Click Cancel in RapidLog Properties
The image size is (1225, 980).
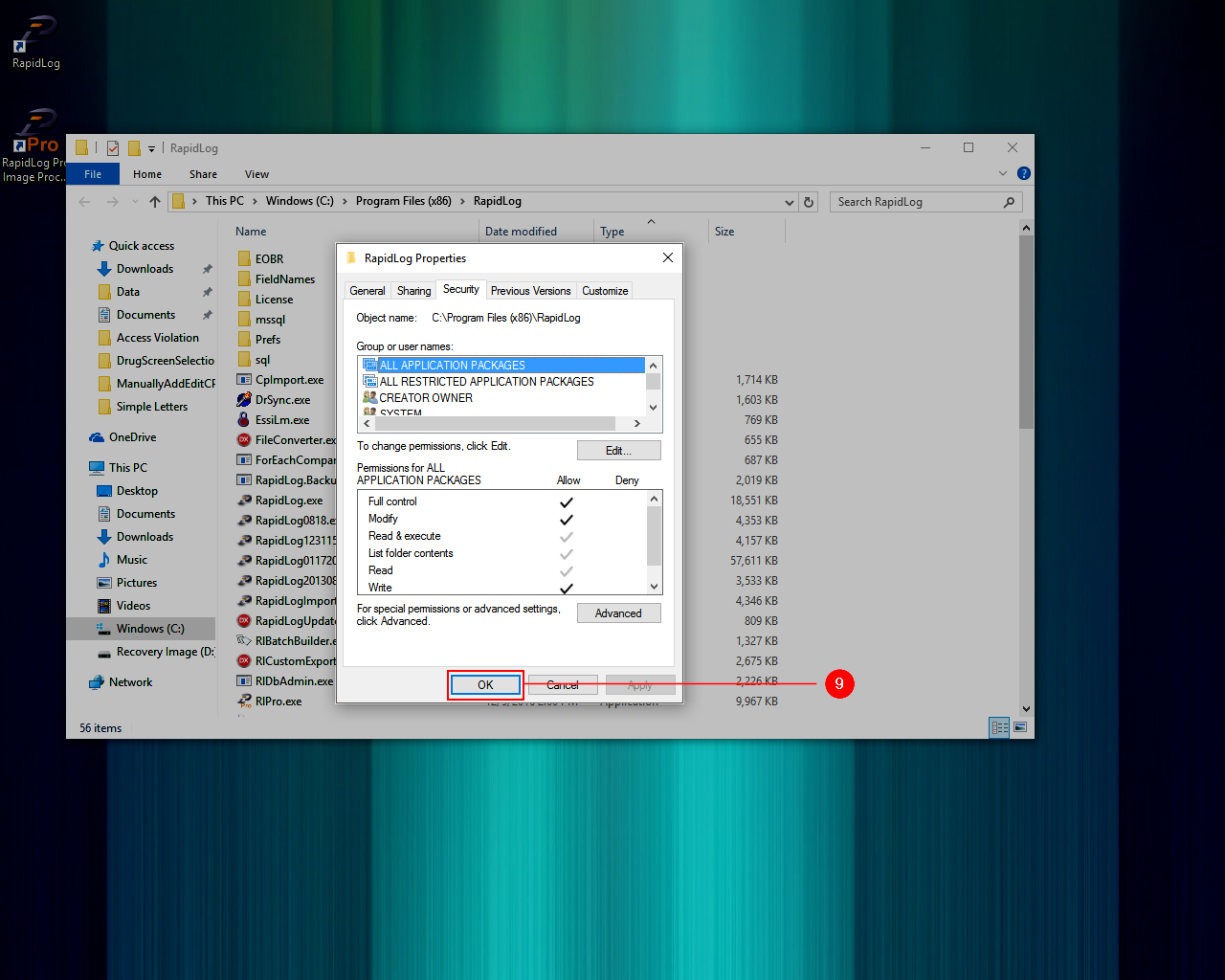563,685
